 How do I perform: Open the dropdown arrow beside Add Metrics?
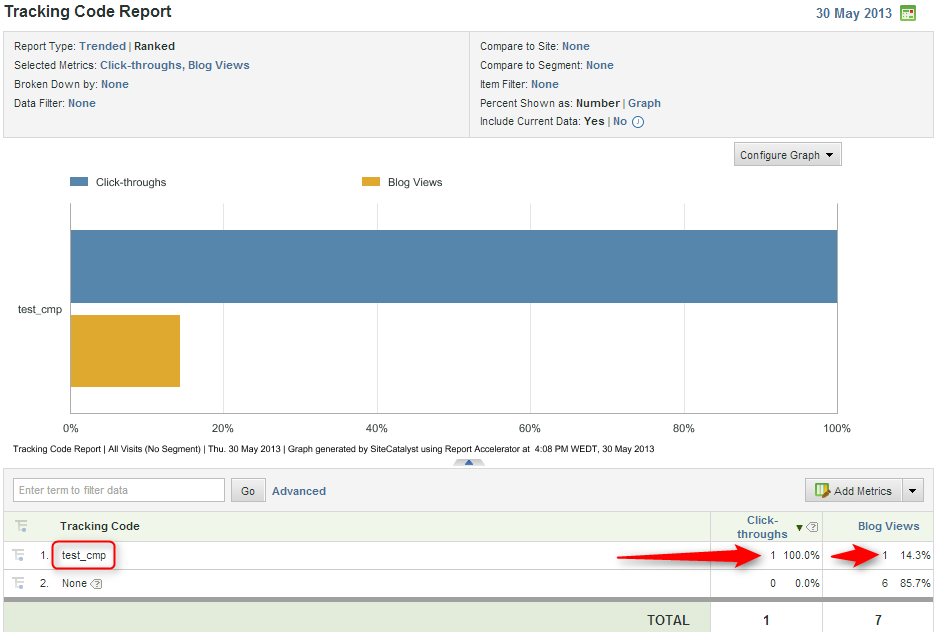(x=914, y=491)
